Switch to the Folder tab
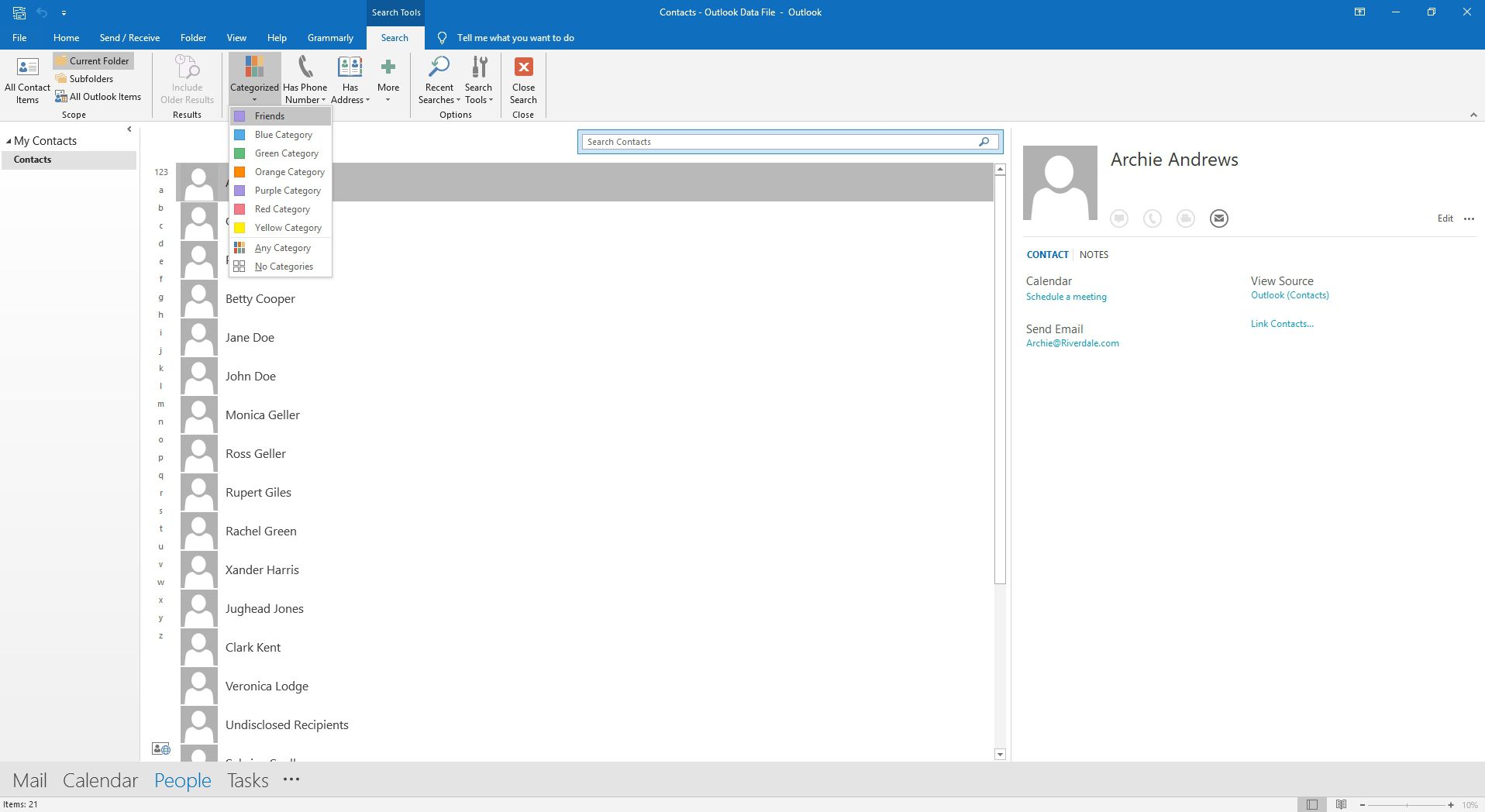 tap(193, 37)
